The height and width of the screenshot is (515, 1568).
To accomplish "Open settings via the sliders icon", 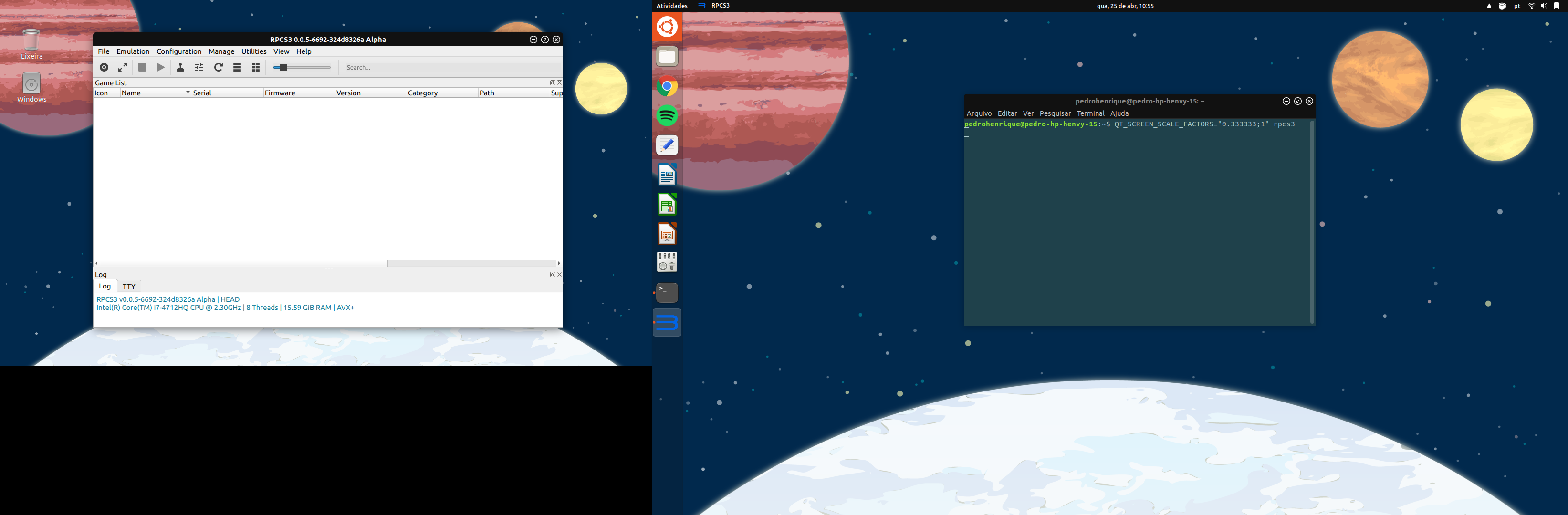I will pyautogui.click(x=199, y=68).
